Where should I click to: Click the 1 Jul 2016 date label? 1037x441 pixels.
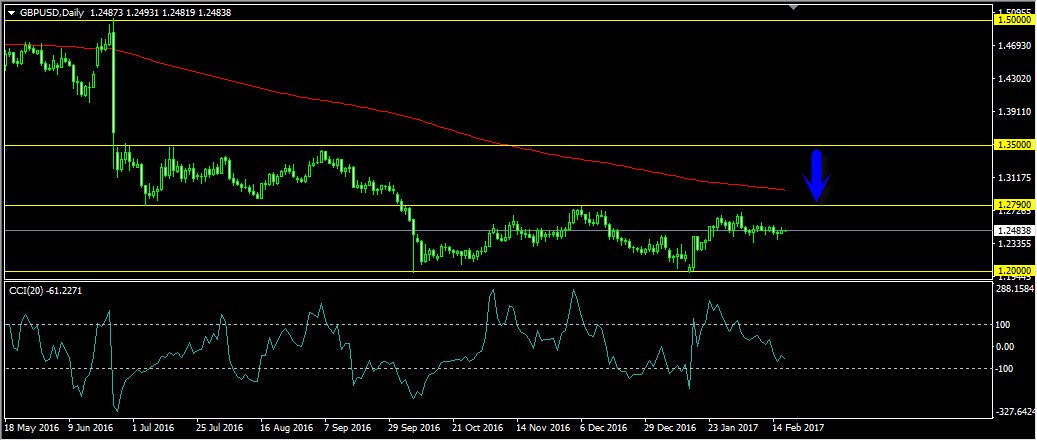pyautogui.click(x=153, y=428)
